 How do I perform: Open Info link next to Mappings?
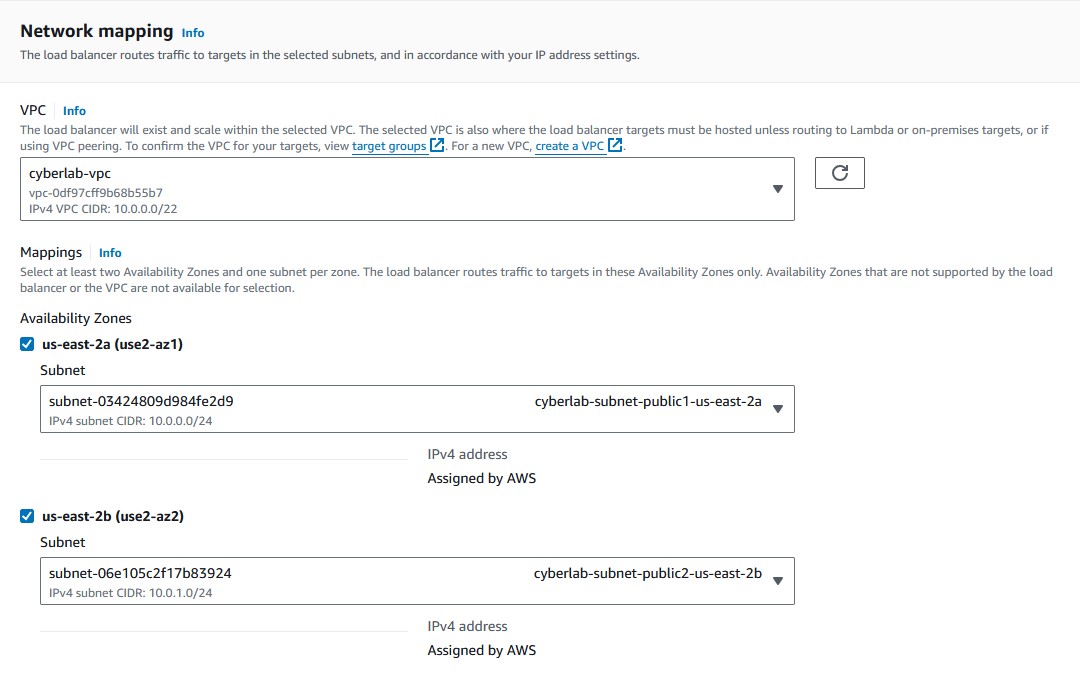tap(110, 253)
